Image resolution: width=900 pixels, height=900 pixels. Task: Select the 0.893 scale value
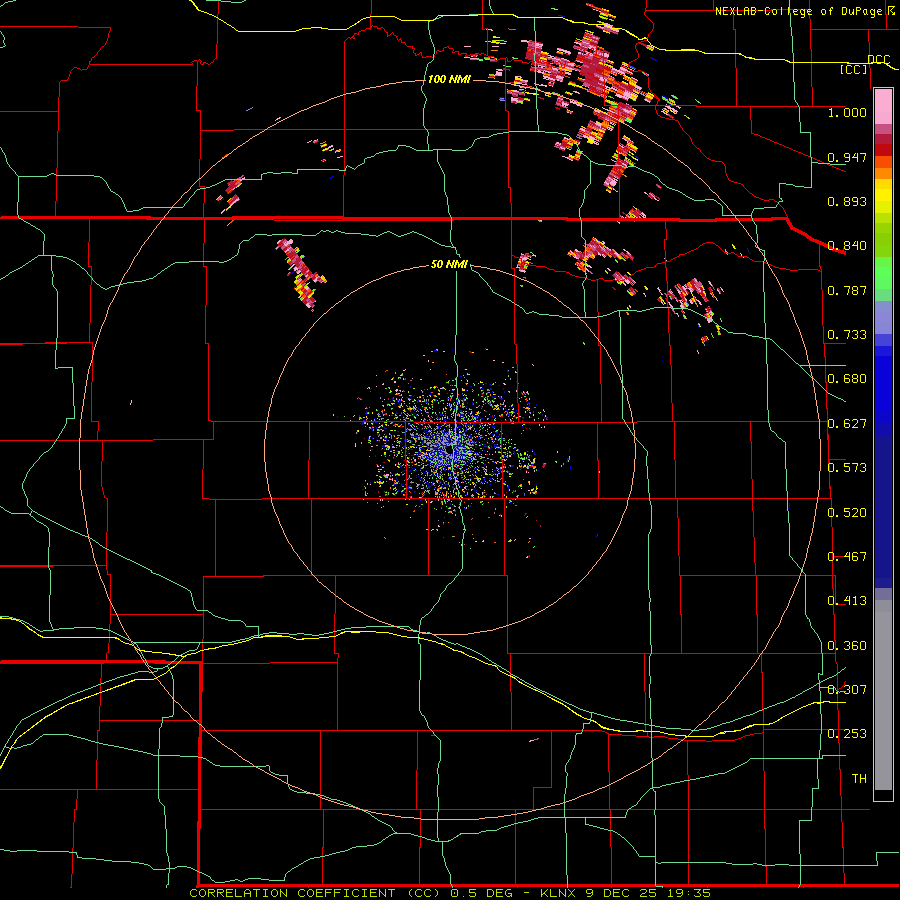(847, 201)
